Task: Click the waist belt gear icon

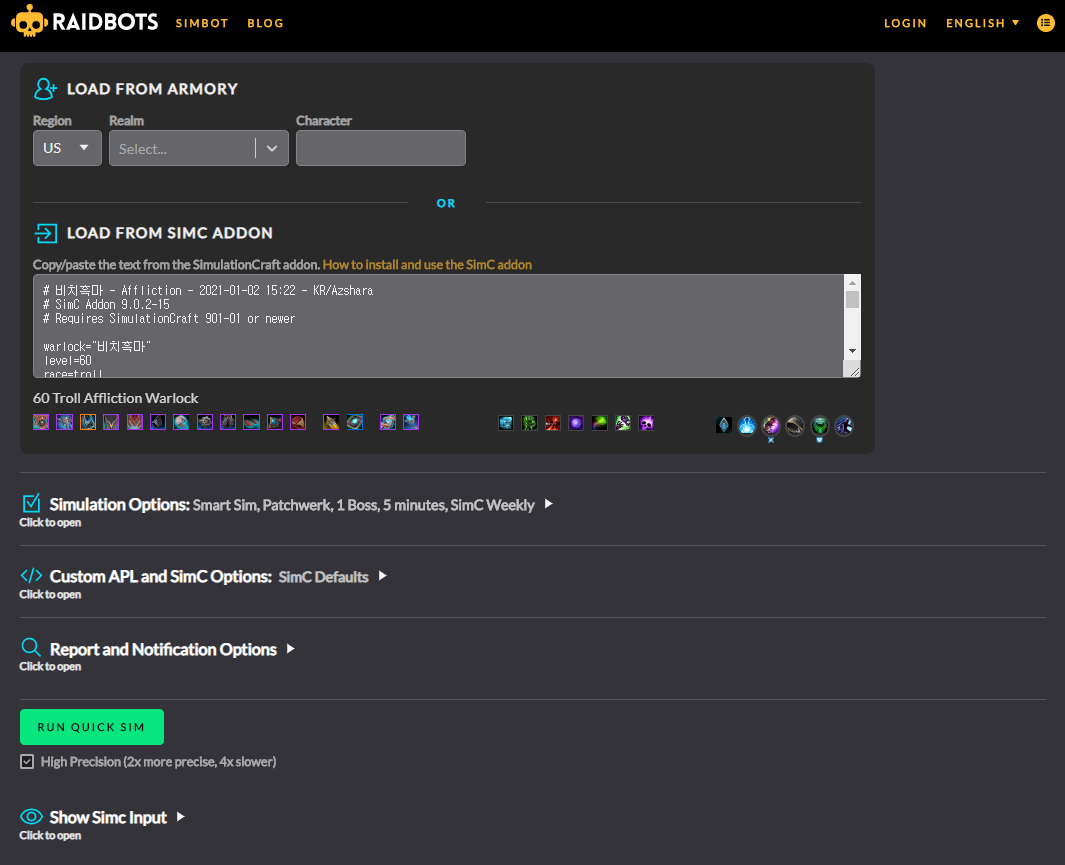Action: pyautogui.click(x=204, y=422)
